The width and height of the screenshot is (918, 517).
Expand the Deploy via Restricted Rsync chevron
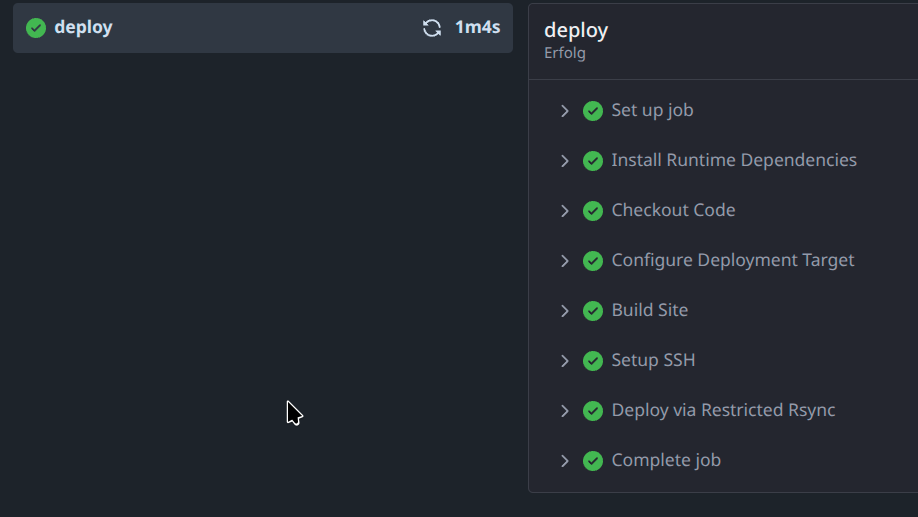(x=565, y=411)
